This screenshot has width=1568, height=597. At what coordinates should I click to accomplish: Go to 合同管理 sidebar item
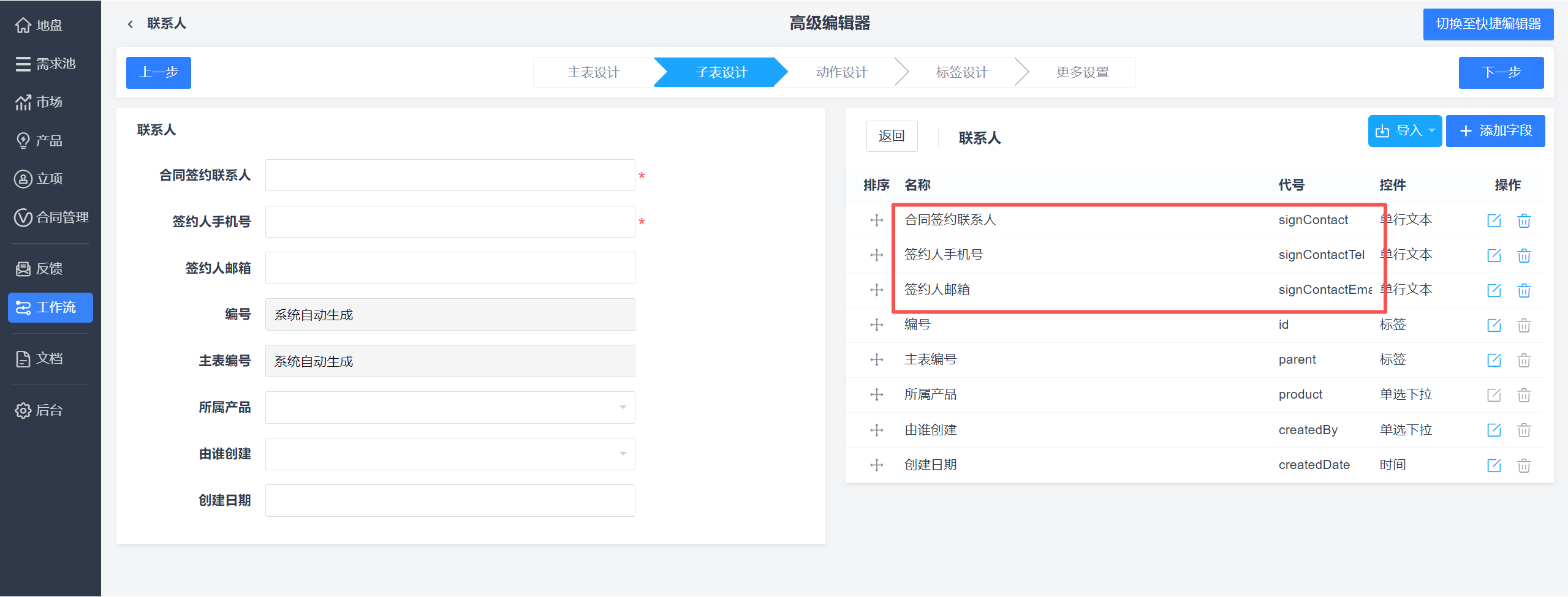[x=51, y=217]
